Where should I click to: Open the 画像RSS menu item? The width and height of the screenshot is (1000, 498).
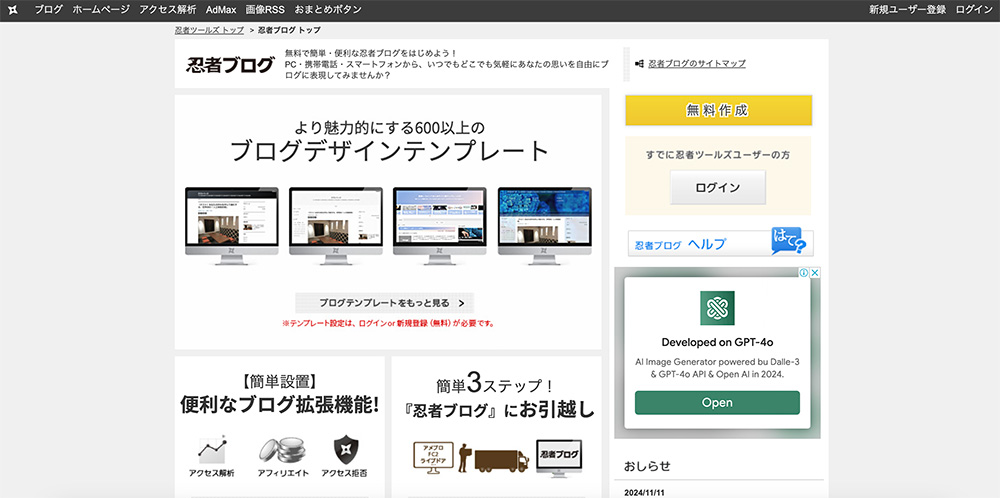tap(265, 10)
